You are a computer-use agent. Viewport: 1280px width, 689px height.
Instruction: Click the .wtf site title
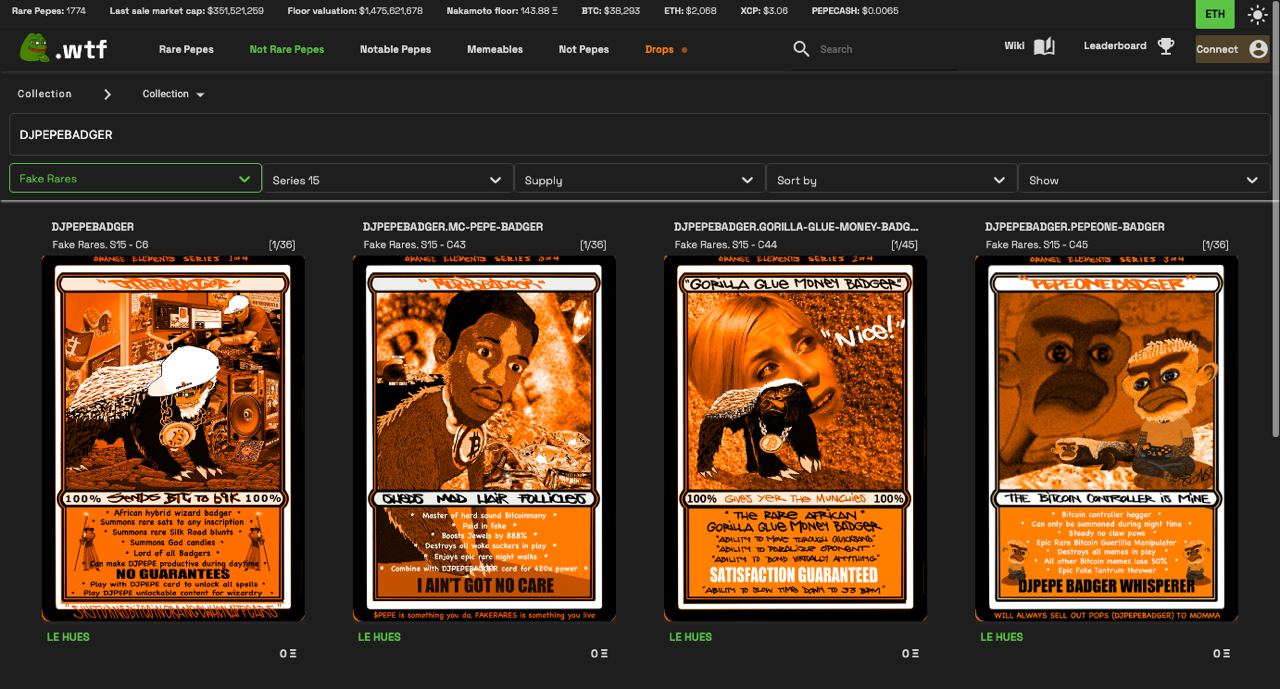coord(81,49)
